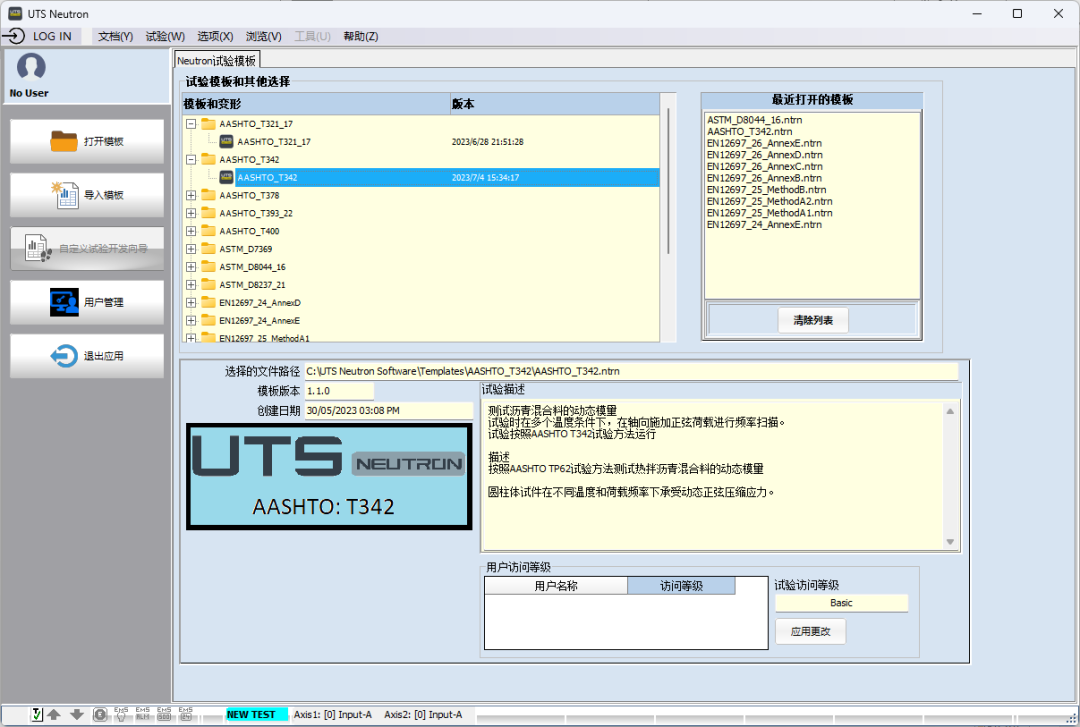Open the 试验(W) menu

(x=165, y=36)
